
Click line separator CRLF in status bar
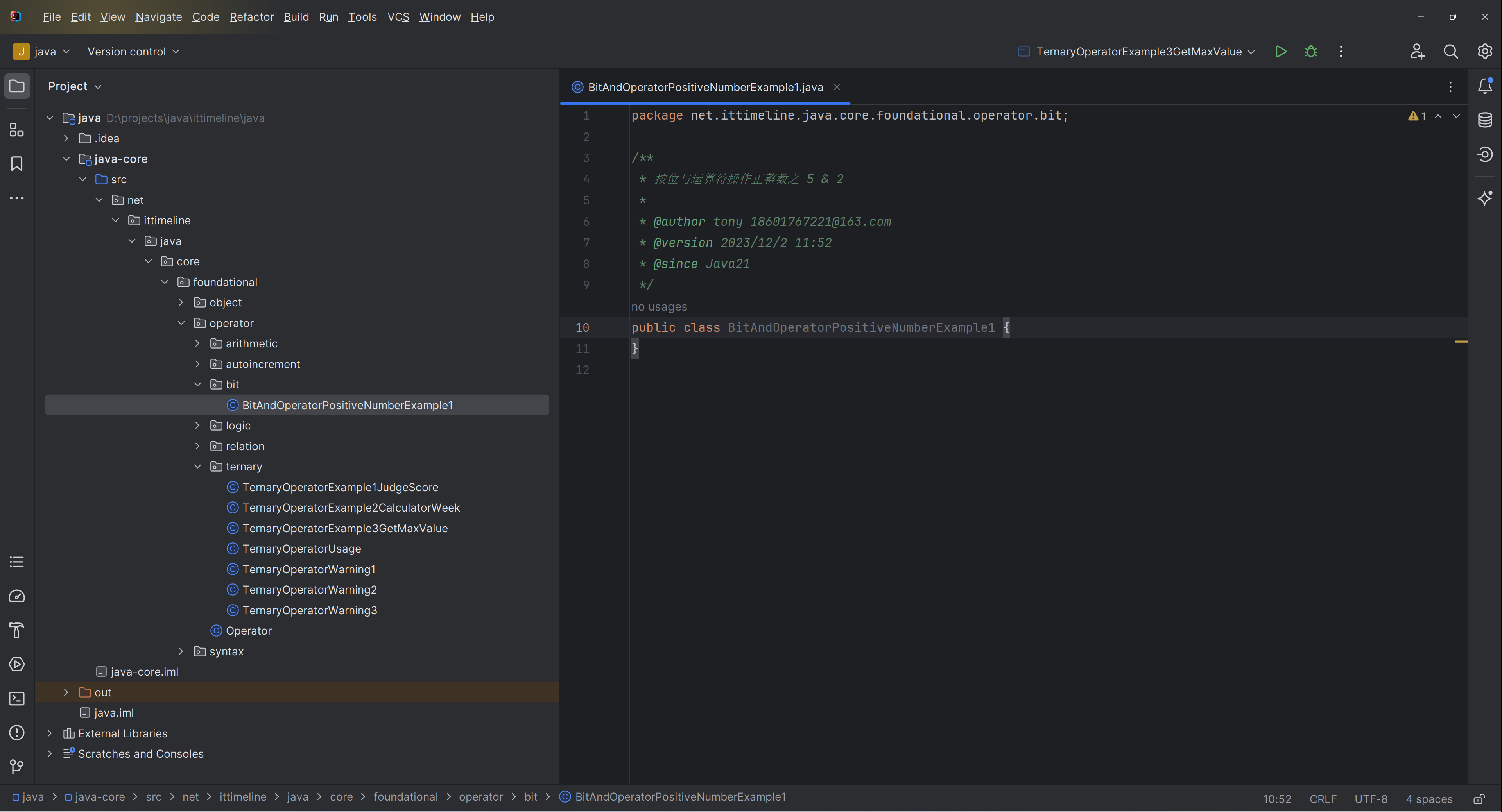[1323, 799]
